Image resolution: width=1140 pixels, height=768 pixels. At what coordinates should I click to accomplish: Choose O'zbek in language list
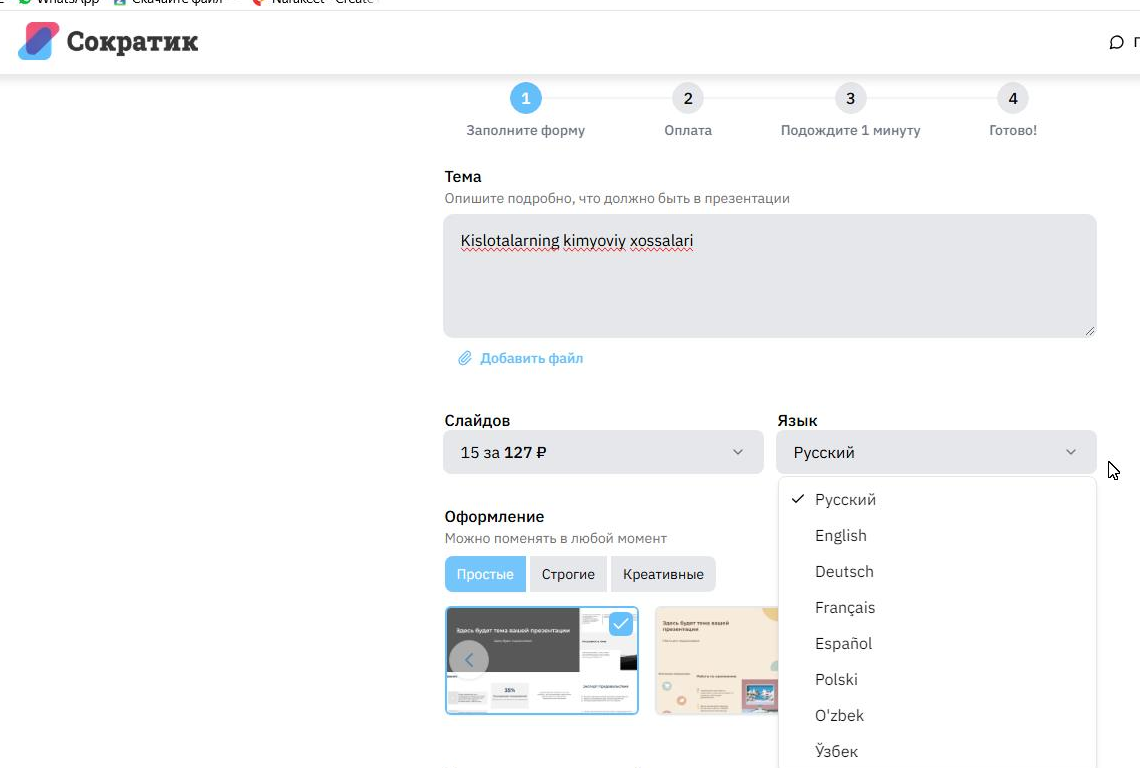(x=936, y=716)
